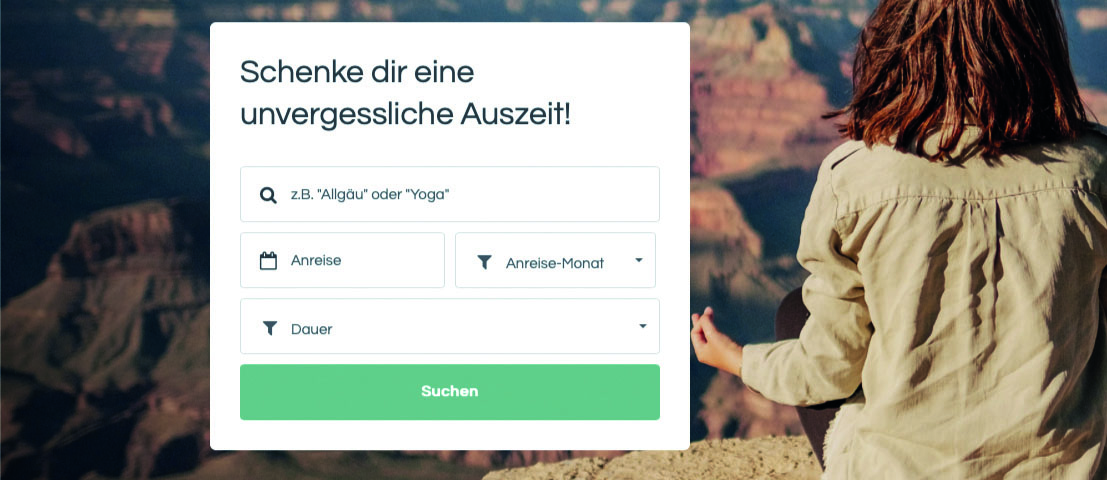This screenshot has width=1107, height=480.
Task: Click the green Suchen button
Action: coord(450,392)
